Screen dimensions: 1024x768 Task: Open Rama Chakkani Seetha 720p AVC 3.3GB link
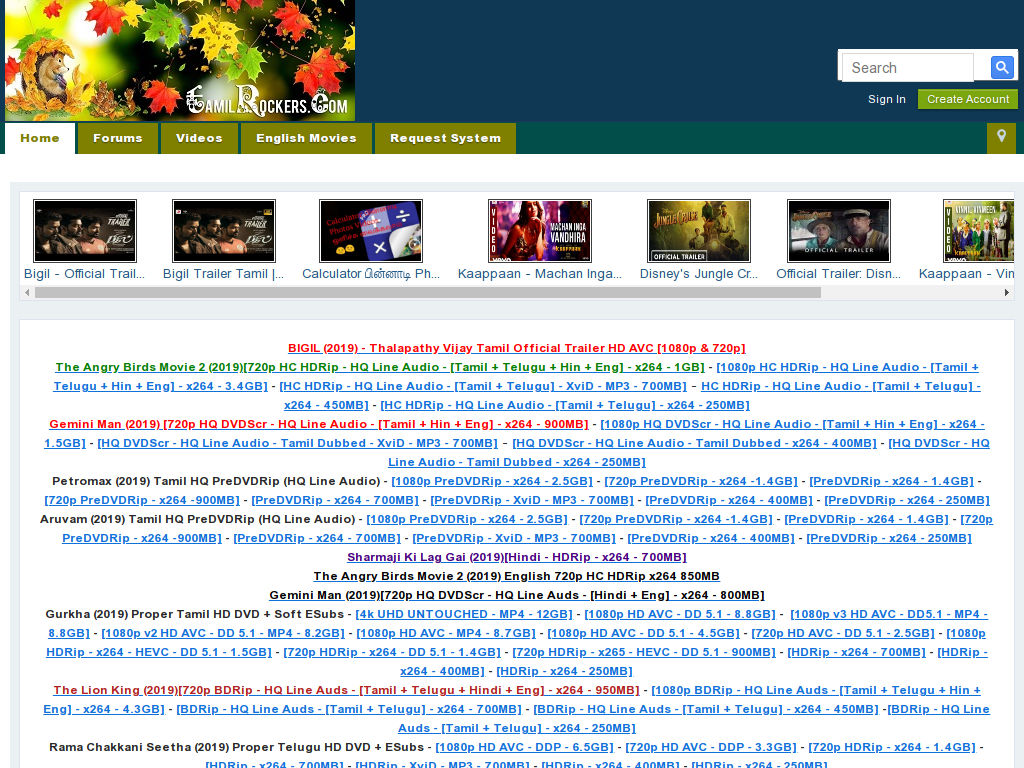711,746
